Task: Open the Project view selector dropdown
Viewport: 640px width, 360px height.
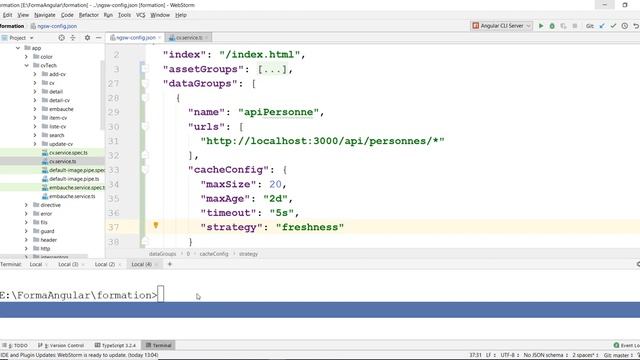Action: pos(18,38)
